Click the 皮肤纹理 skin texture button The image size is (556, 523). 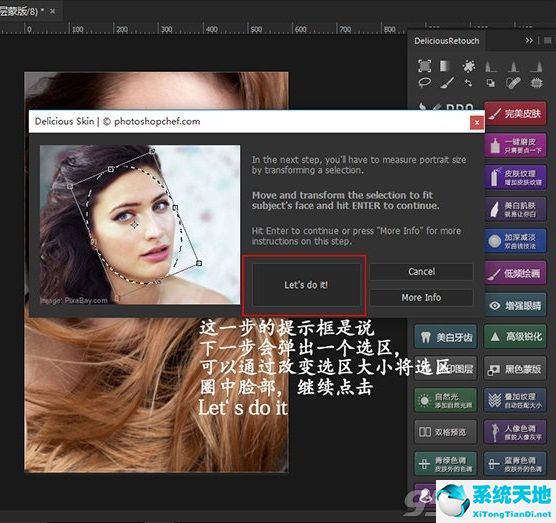[515, 177]
